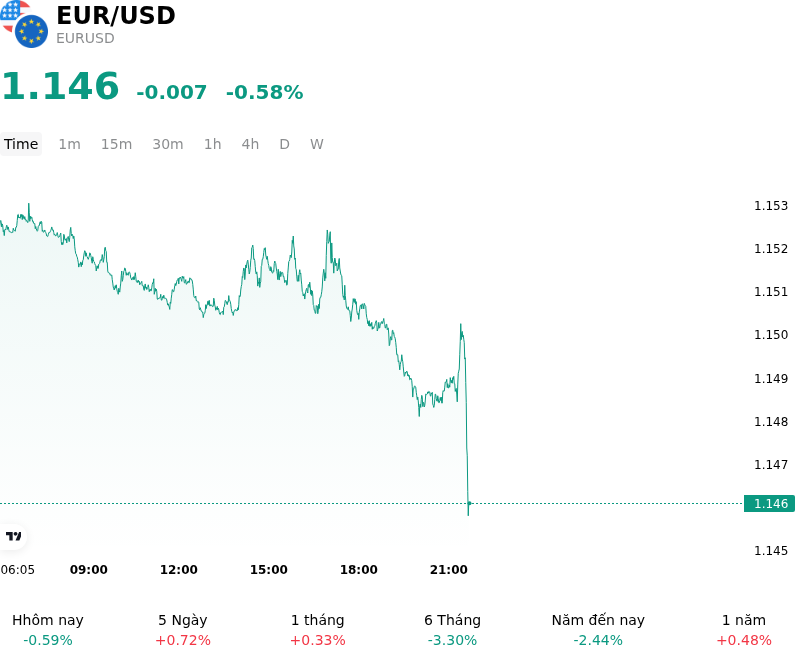800x660 pixels.
Task: Open the EUR/USD title link
Action: click(x=116, y=15)
